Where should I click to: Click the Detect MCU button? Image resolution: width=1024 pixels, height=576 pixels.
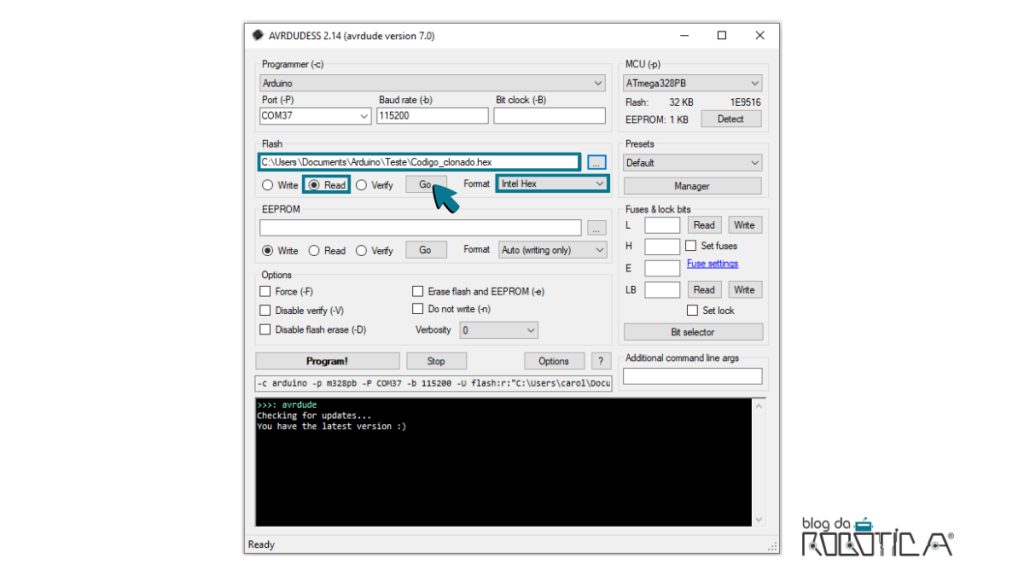[730, 119]
